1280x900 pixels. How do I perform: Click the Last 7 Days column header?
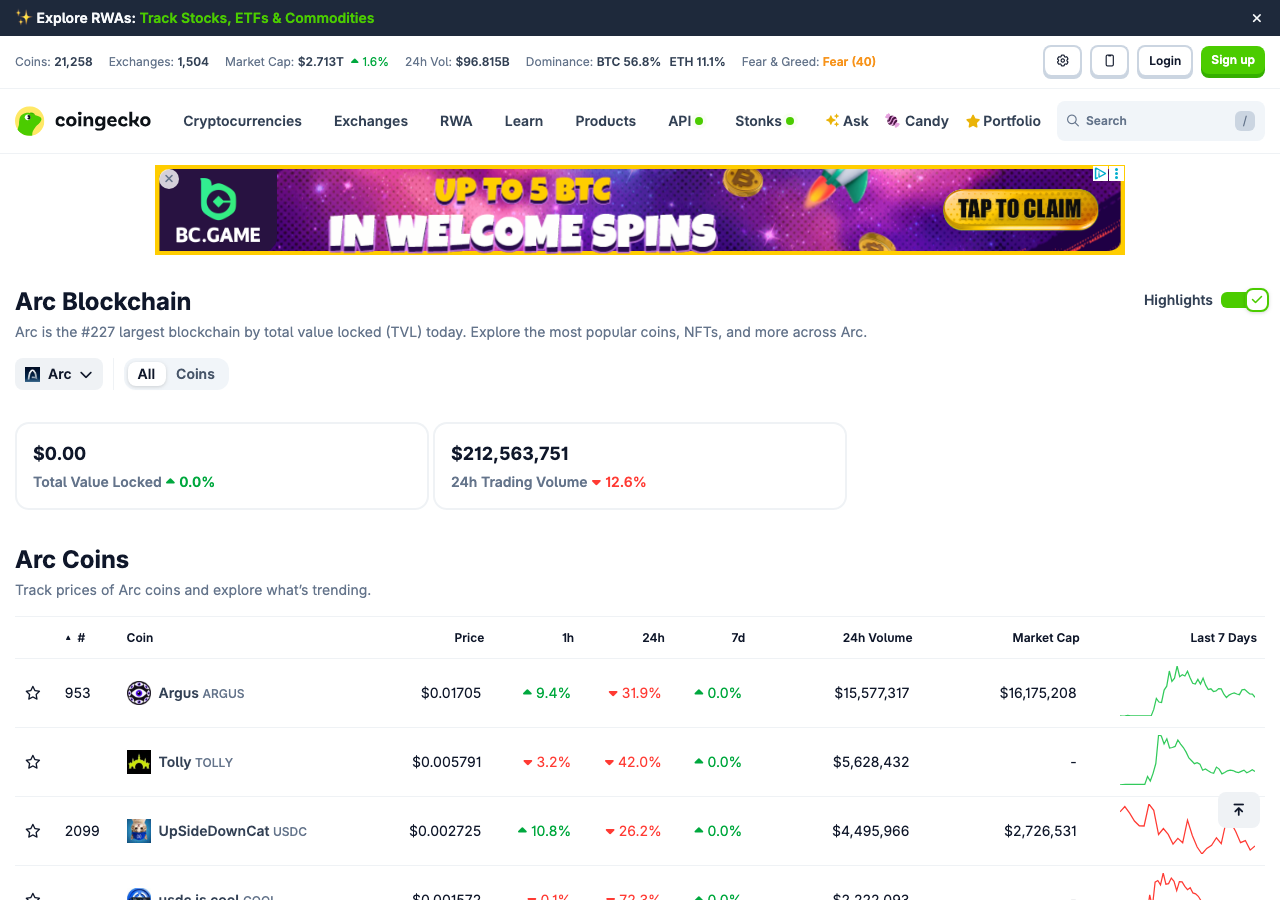tap(1223, 638)
